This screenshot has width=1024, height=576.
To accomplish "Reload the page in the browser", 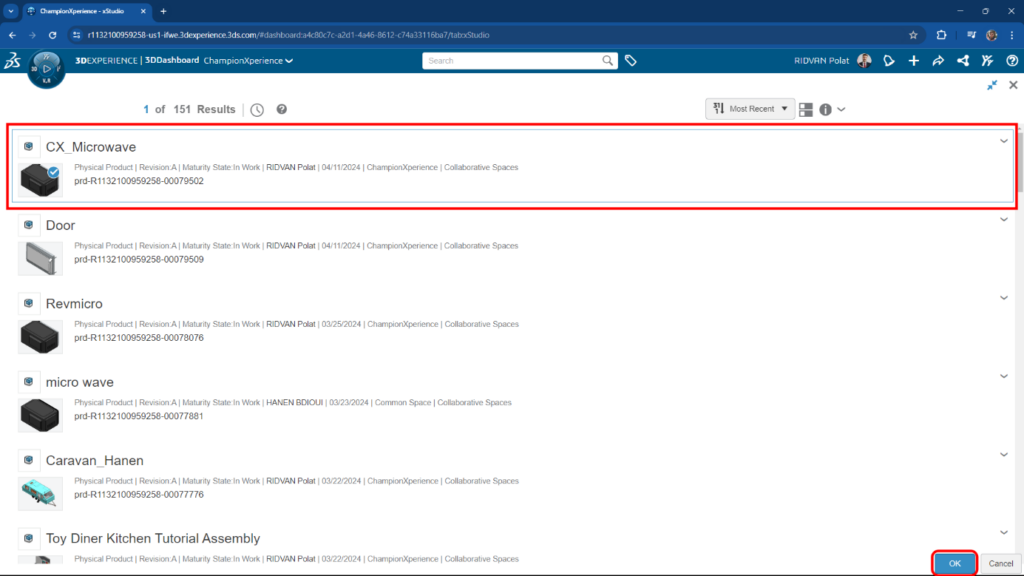I will point(52,35).
